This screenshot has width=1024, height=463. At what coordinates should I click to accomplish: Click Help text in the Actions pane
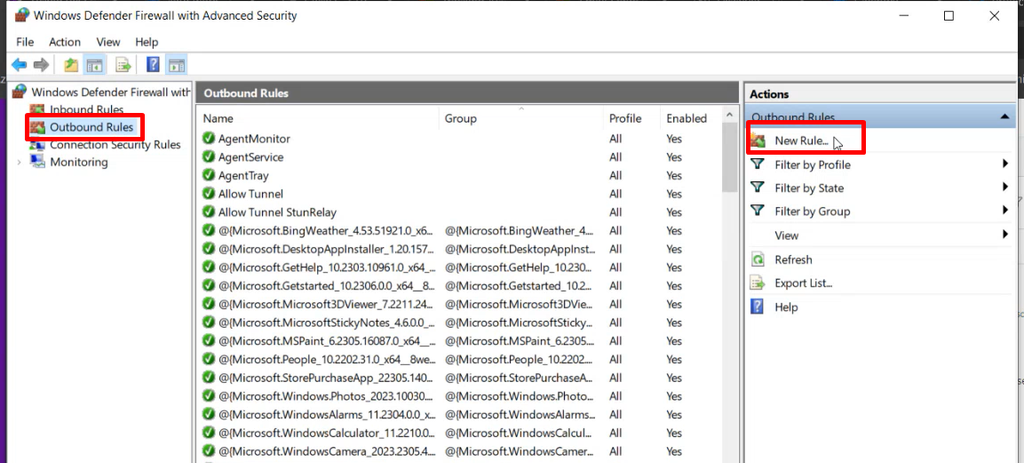[x=786, y=307]
